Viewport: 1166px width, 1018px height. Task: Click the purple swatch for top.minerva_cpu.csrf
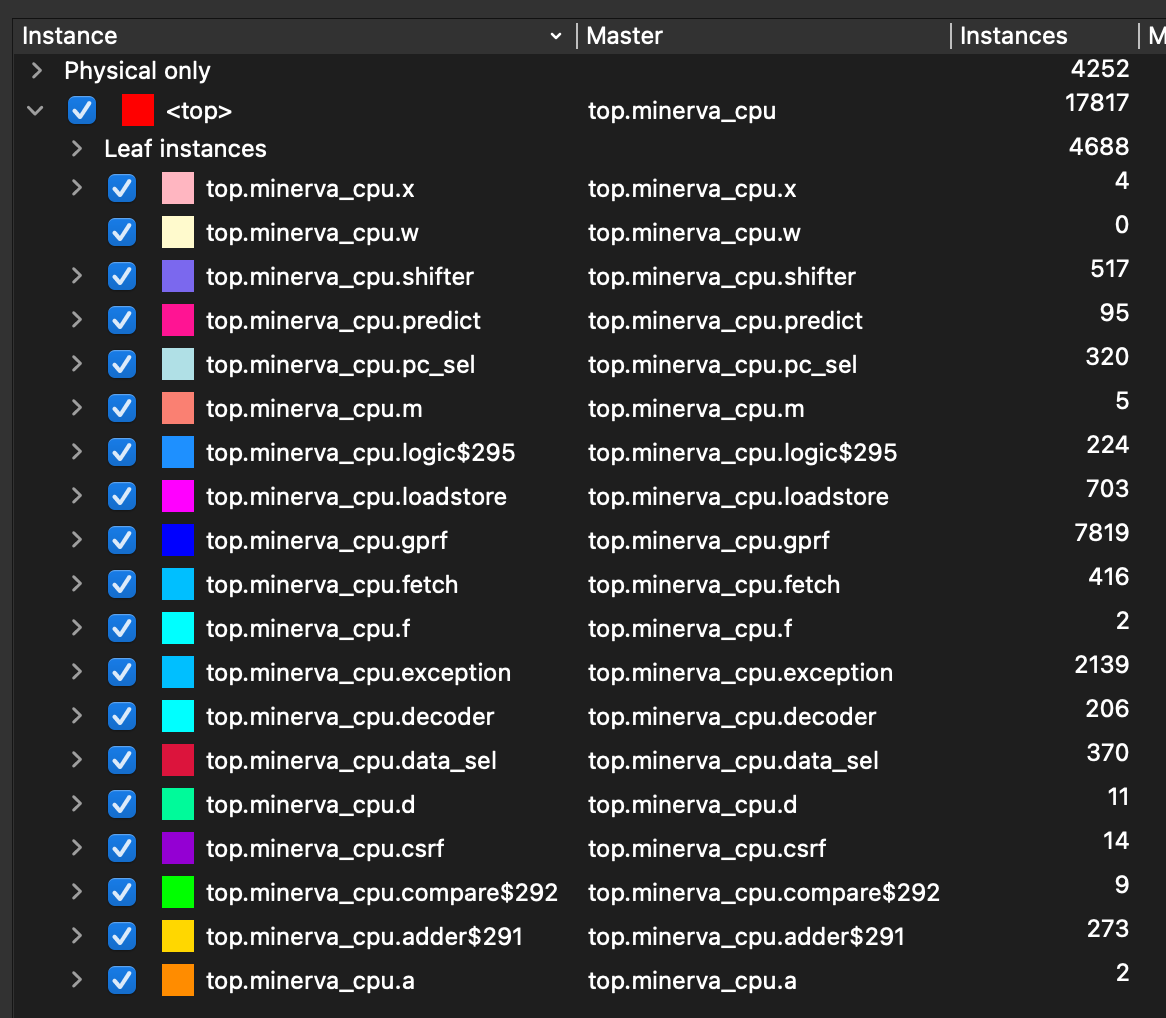pos(177,849)
